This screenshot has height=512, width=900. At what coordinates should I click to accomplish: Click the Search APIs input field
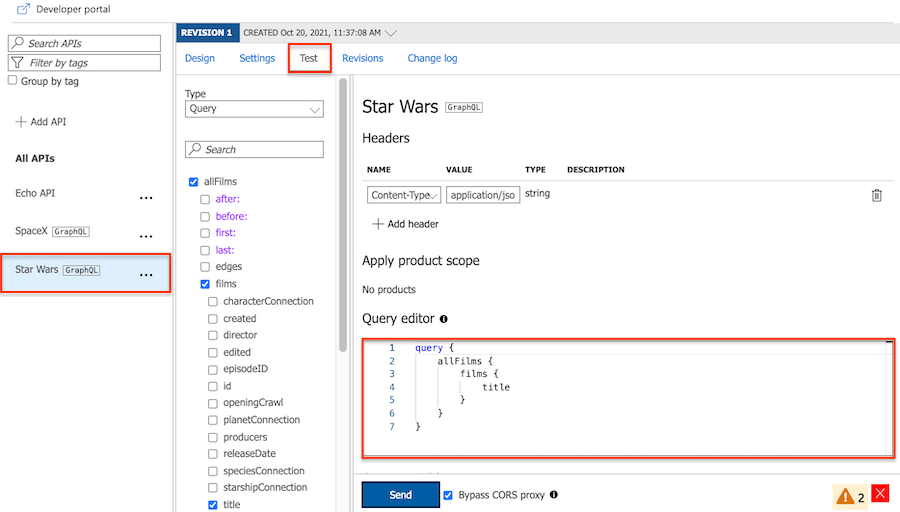[84, 43]
